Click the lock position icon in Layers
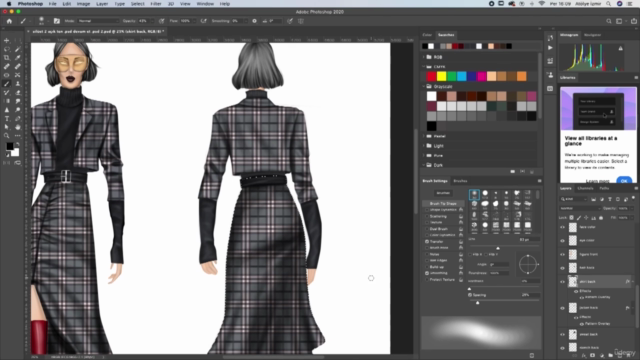 tap(586, 218)
